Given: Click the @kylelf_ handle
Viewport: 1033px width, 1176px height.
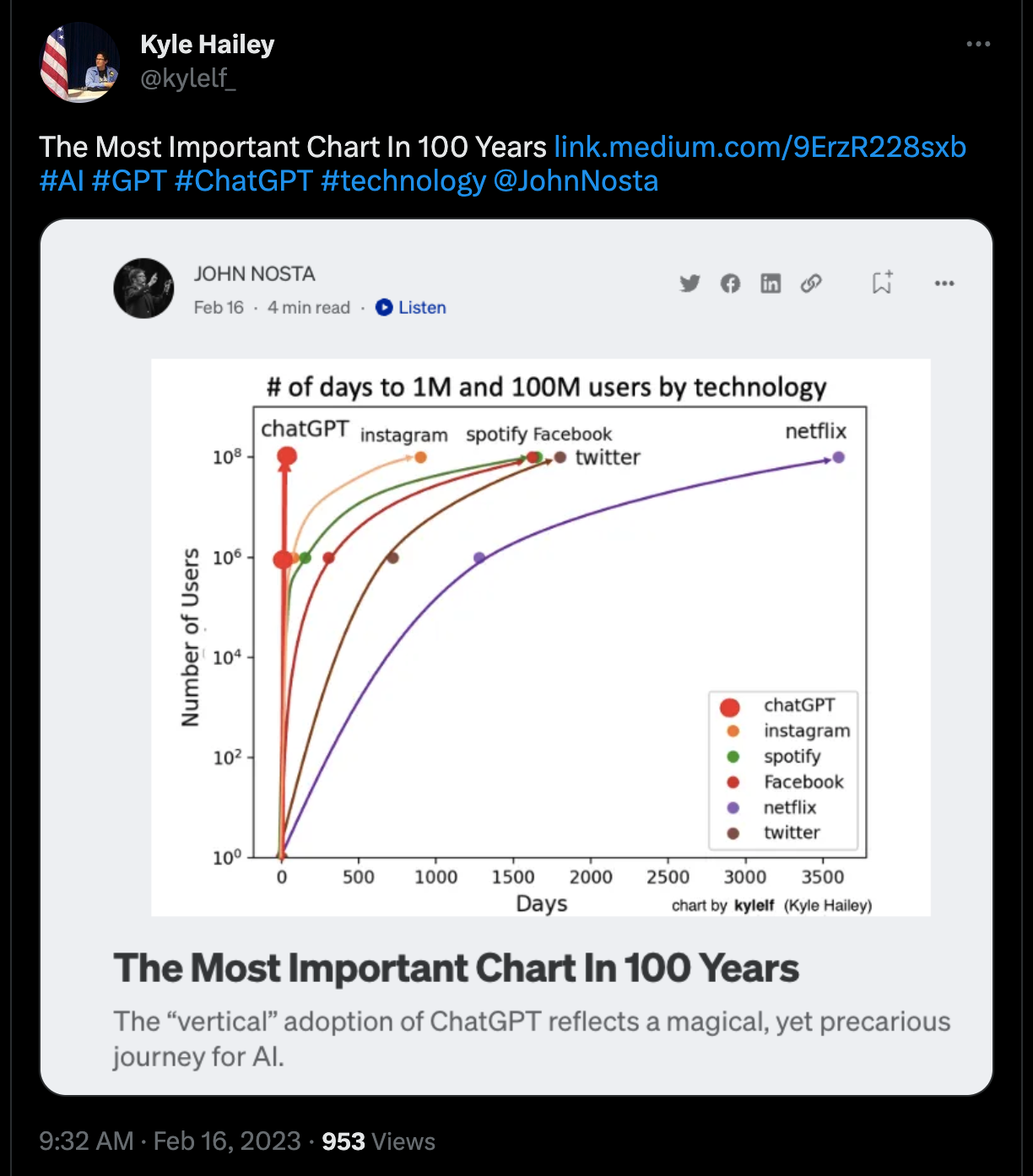Looking at the screenshot, I should [188, 78].
